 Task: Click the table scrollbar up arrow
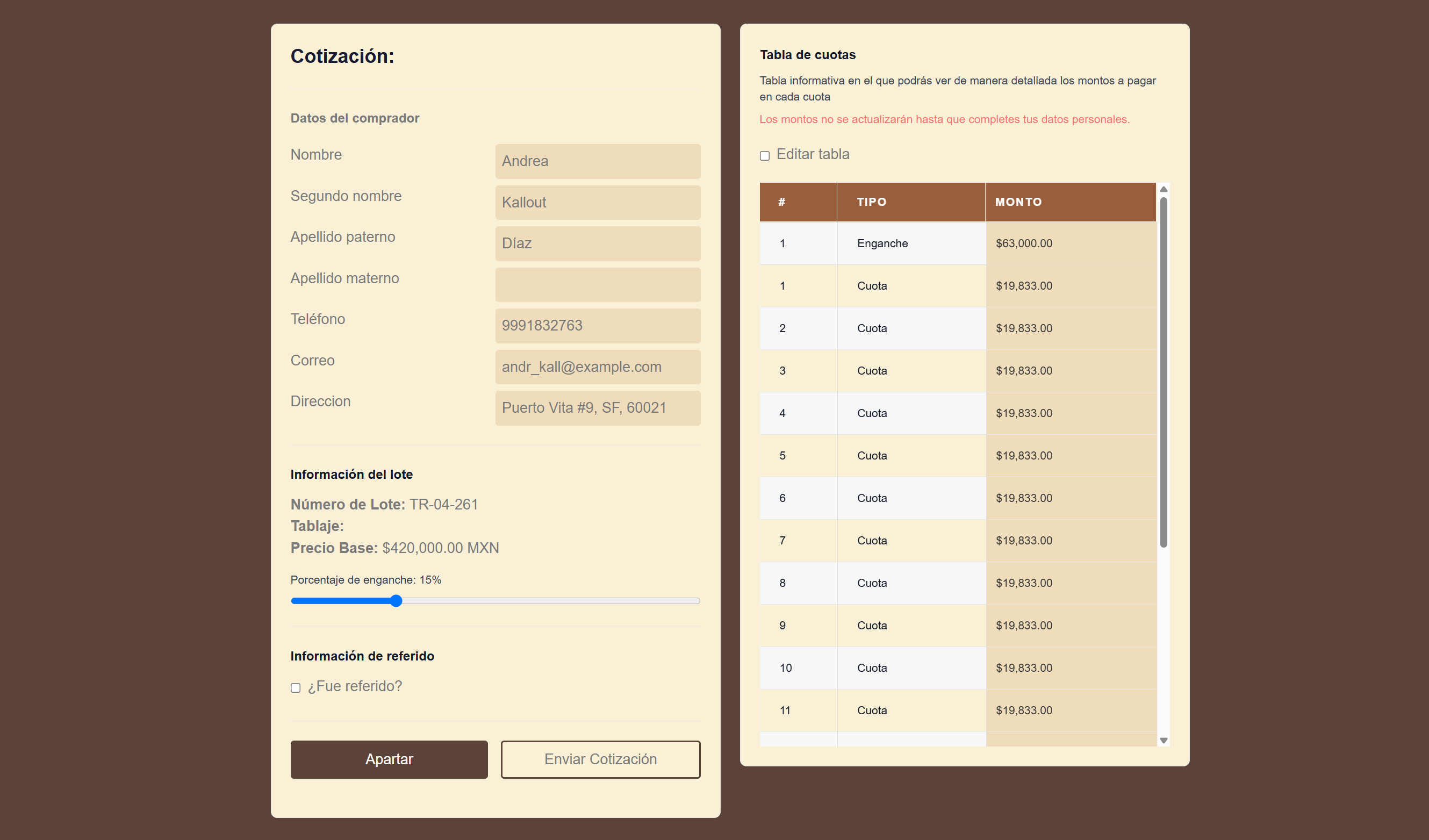coord(1163,189)
